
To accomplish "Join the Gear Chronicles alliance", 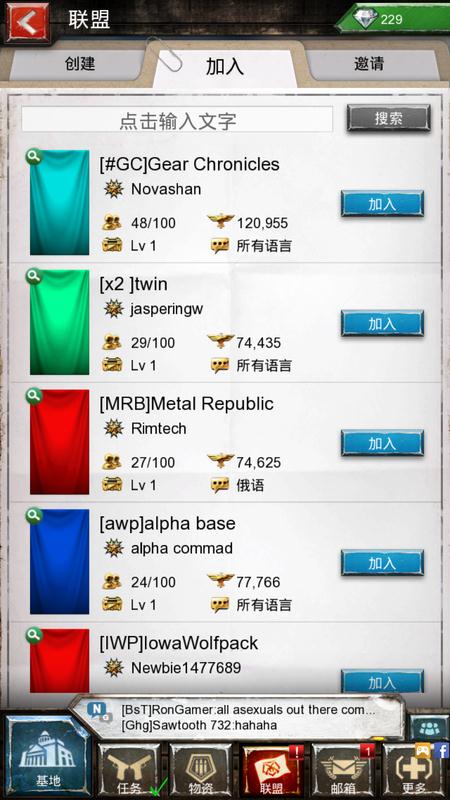I will click(382, 204).
